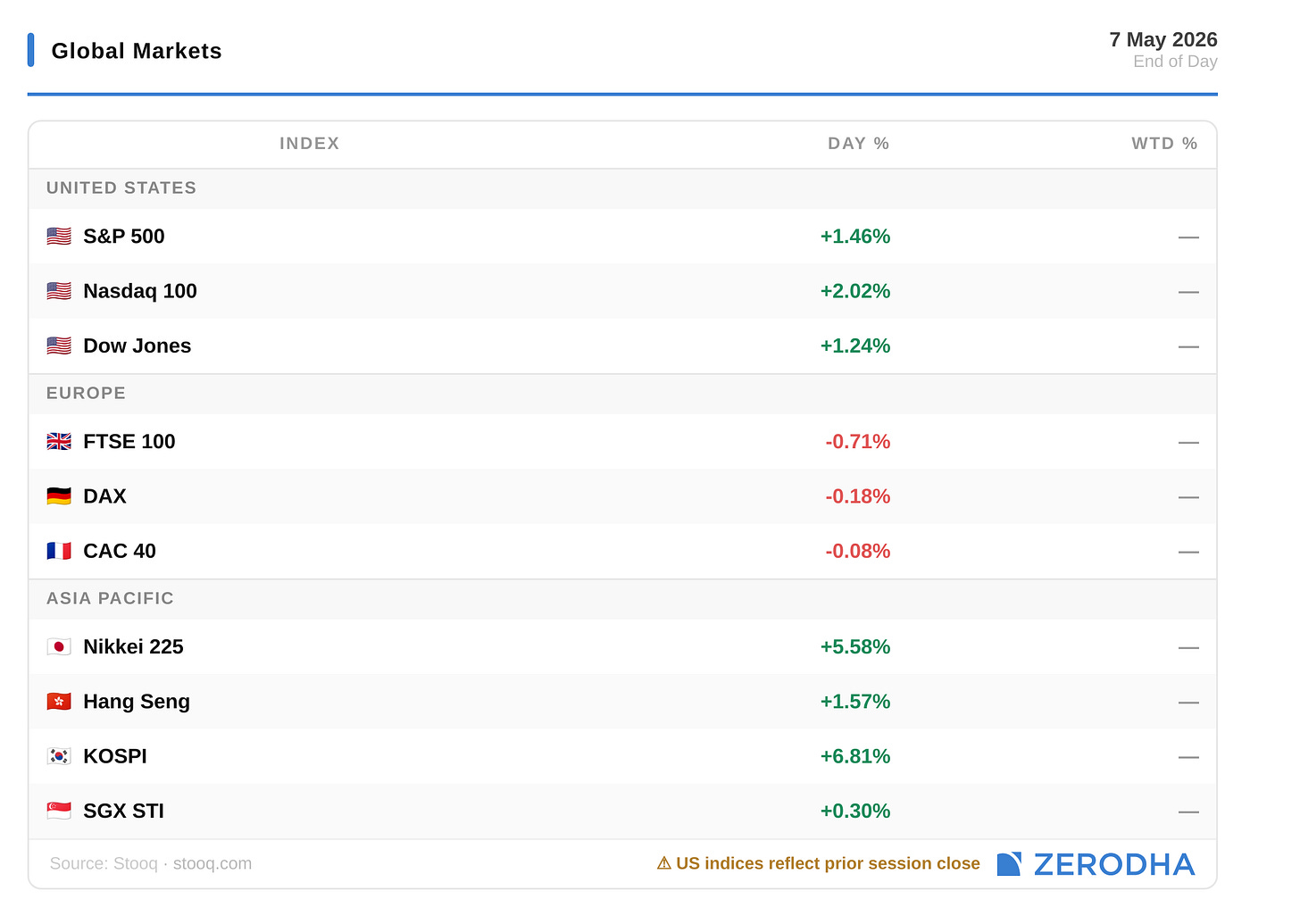
Task: Click the flag icon next to Nasdaq 100
Action: pos(59,291)
